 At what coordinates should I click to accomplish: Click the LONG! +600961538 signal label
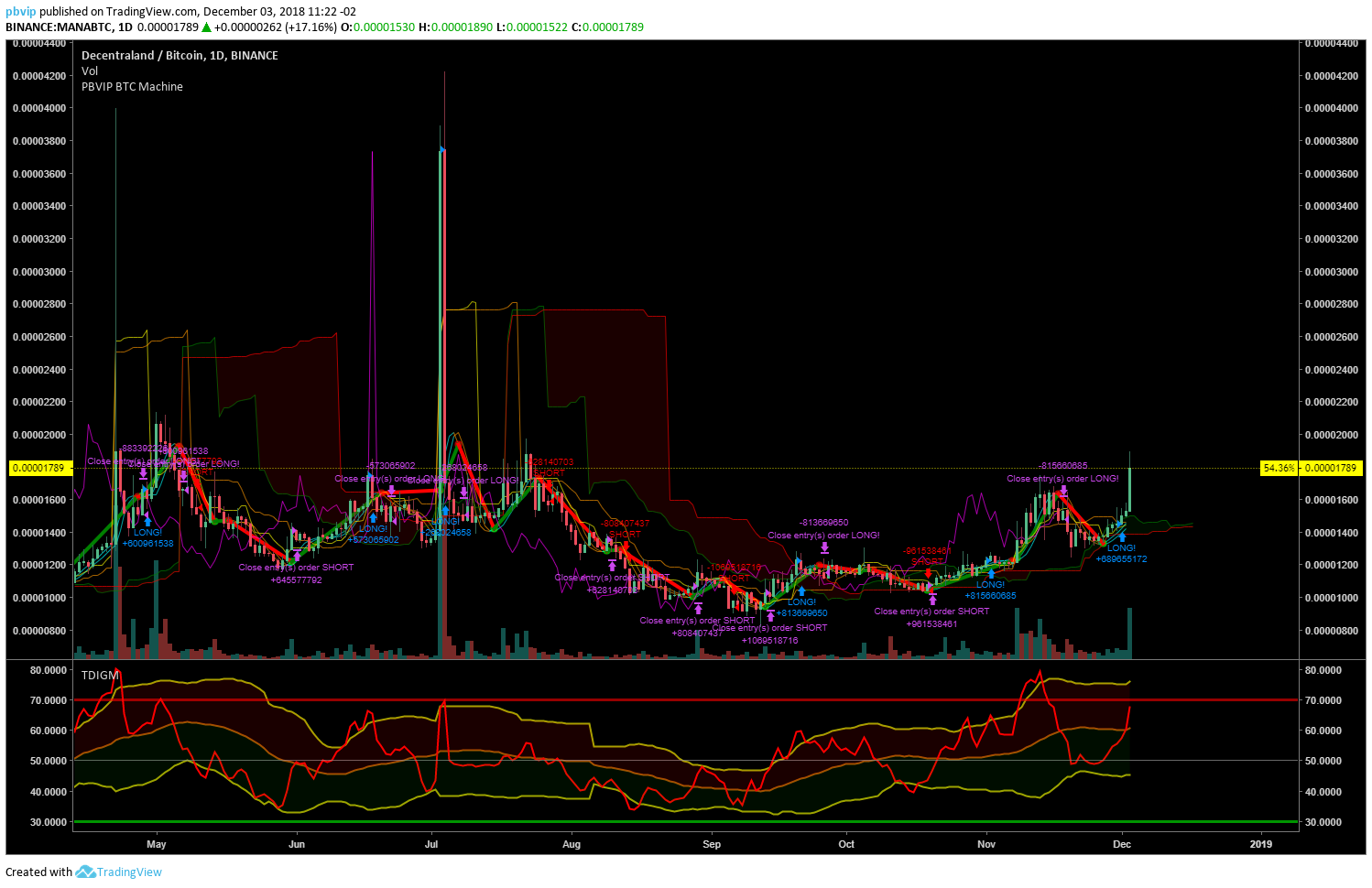[x=147, y=538]
